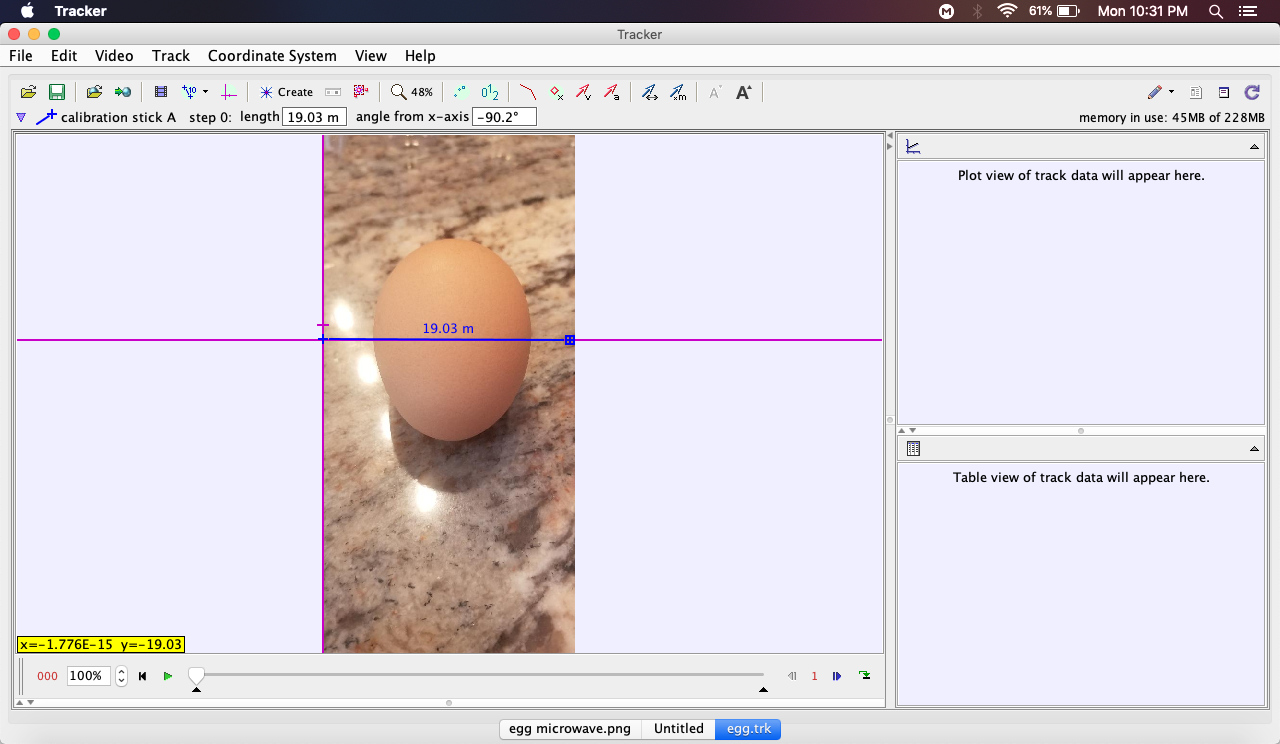Save the project with the floppy disk icon

[57, 92]
